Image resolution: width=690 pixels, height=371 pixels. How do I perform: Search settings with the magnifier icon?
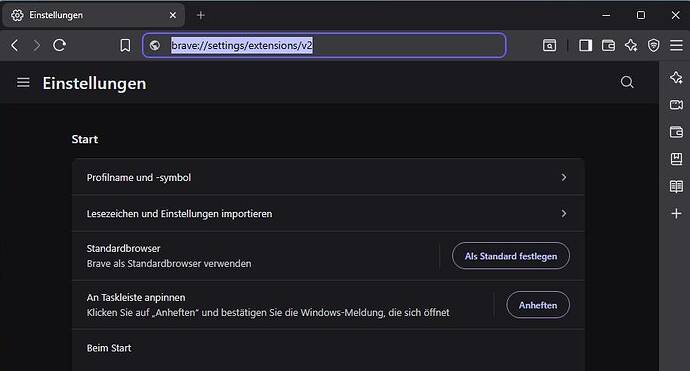pos(627,82)
